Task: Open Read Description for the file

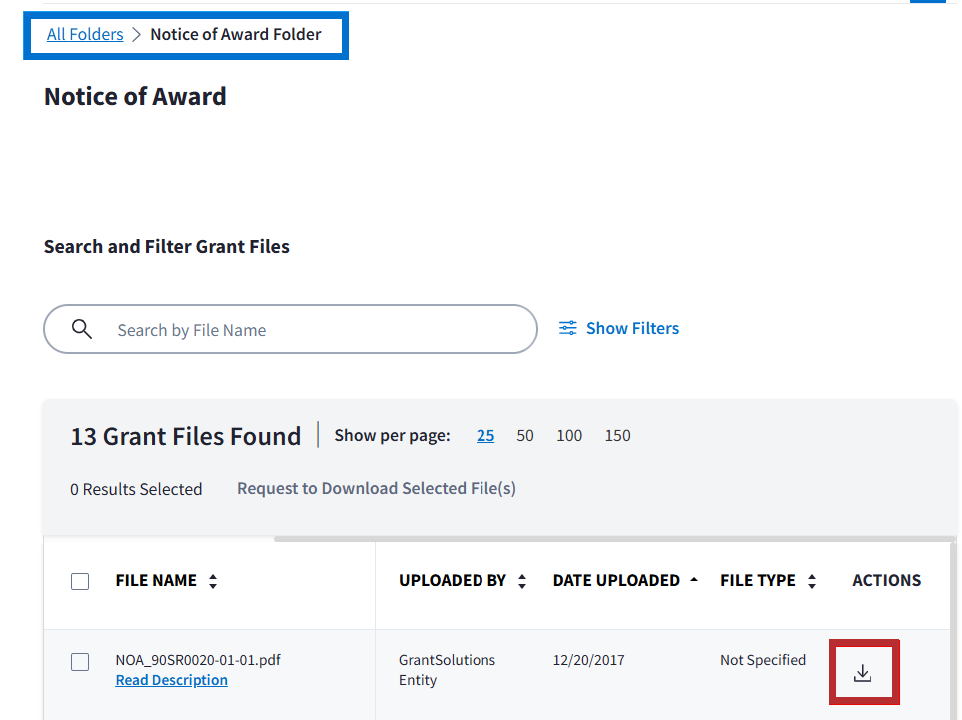Action: [x=171, y=680]
